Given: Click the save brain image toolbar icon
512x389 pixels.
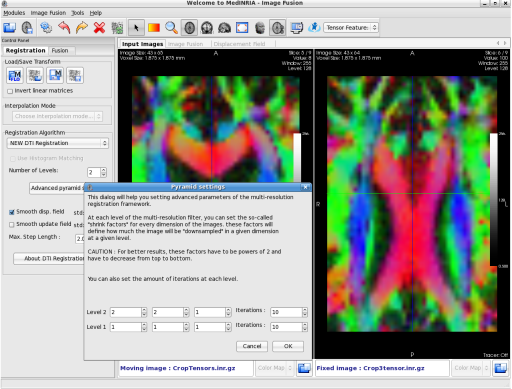Looking at the screenshot, I should pos(27,27).
